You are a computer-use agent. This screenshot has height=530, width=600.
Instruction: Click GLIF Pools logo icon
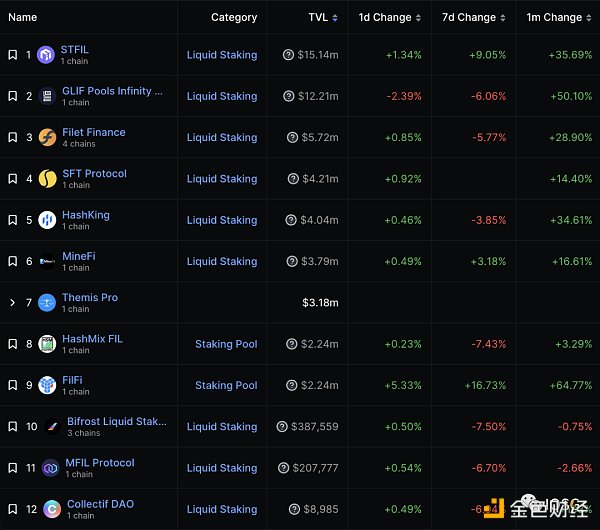(47, 96)
